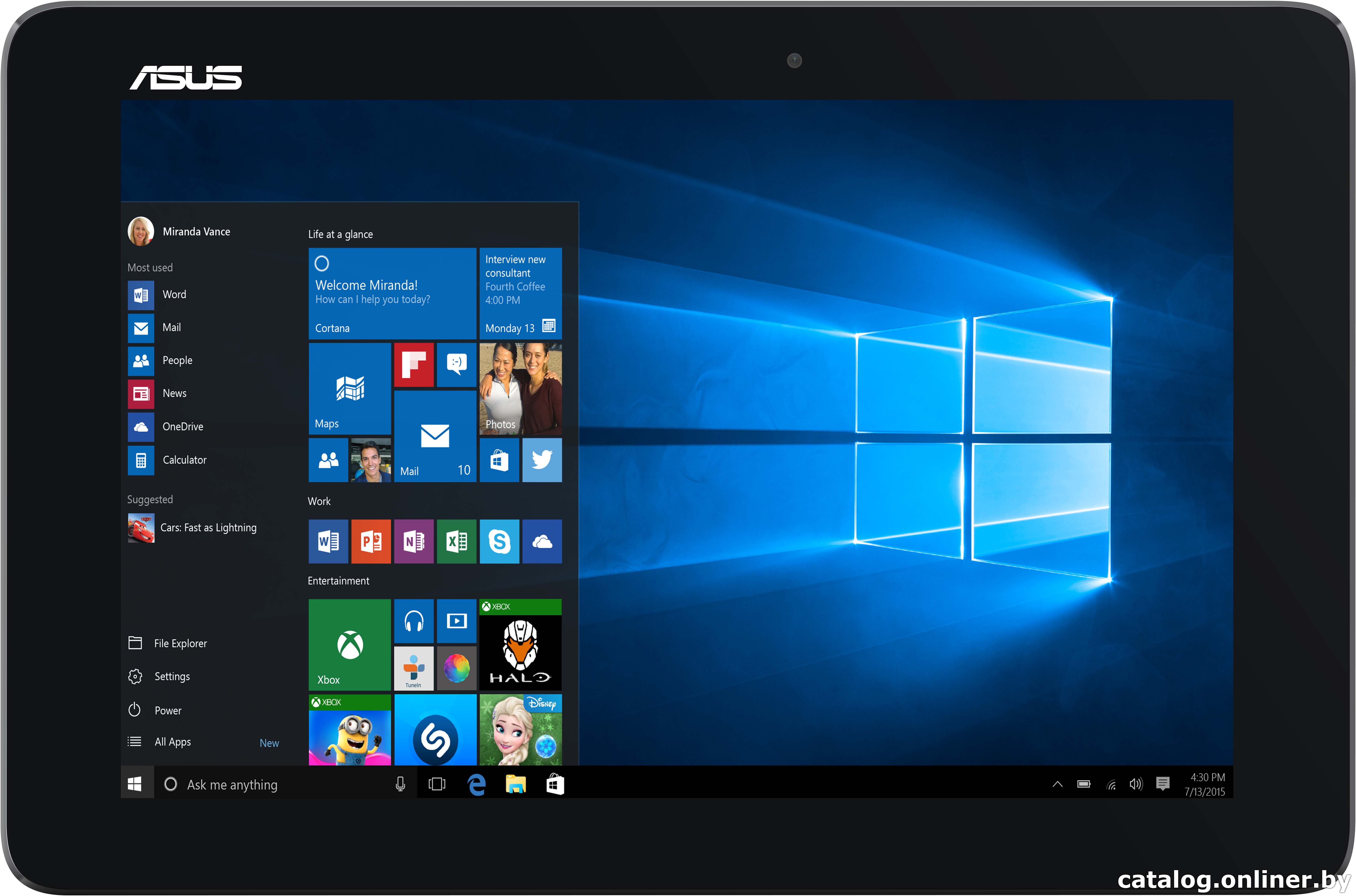This screenshot has height=896, width=1356.
Task: Open File Explorer from taskbar
Action: coord(516,784)
